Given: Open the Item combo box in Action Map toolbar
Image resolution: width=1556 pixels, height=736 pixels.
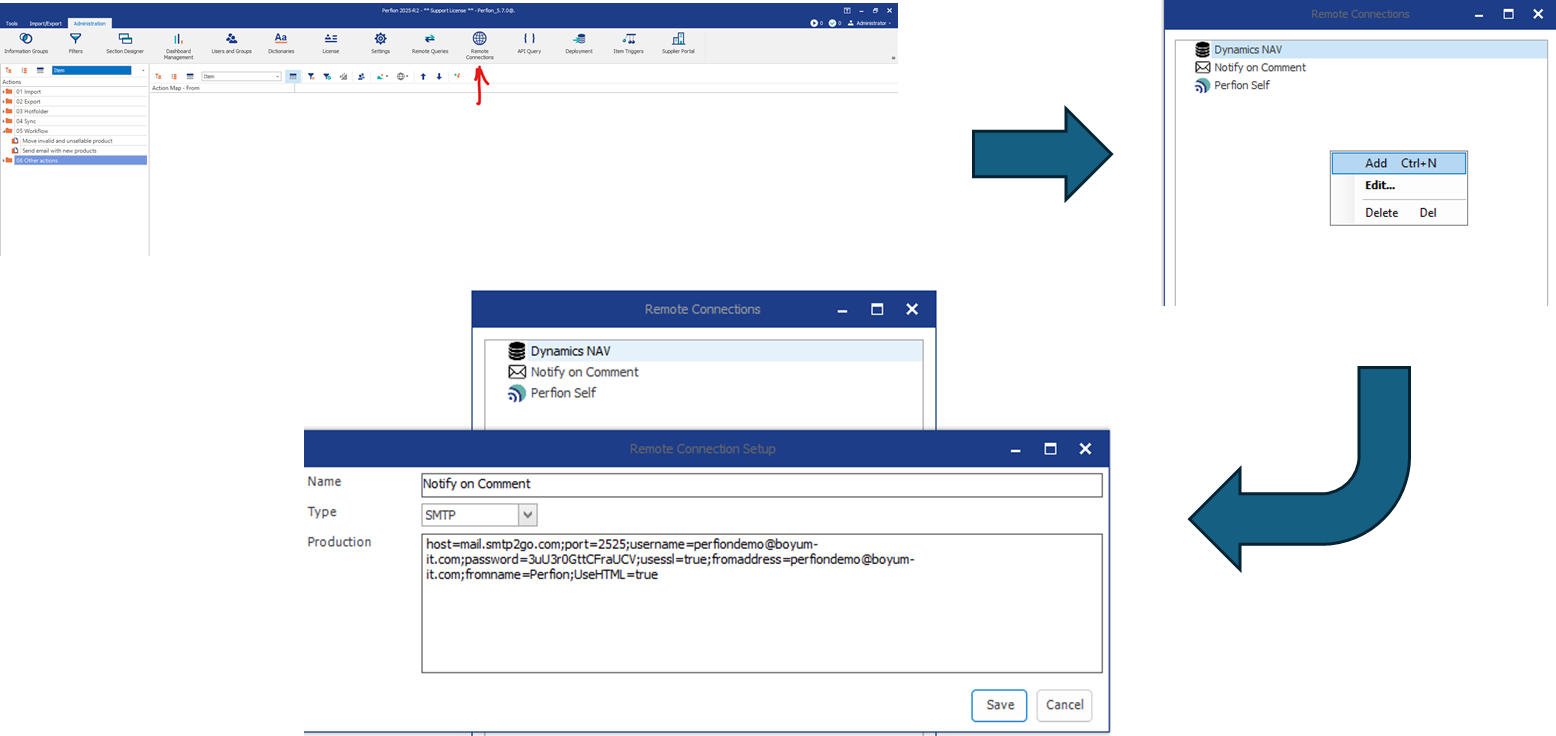Looking at the screenshot, I should [x=241, y=76].
